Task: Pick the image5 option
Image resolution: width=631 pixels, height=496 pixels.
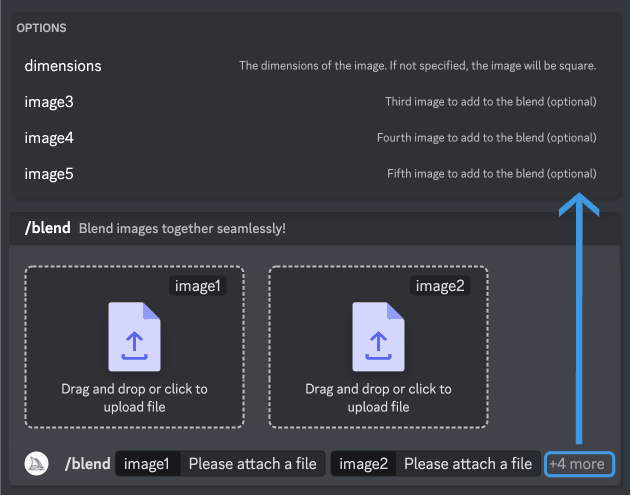Action: [310, 174]
